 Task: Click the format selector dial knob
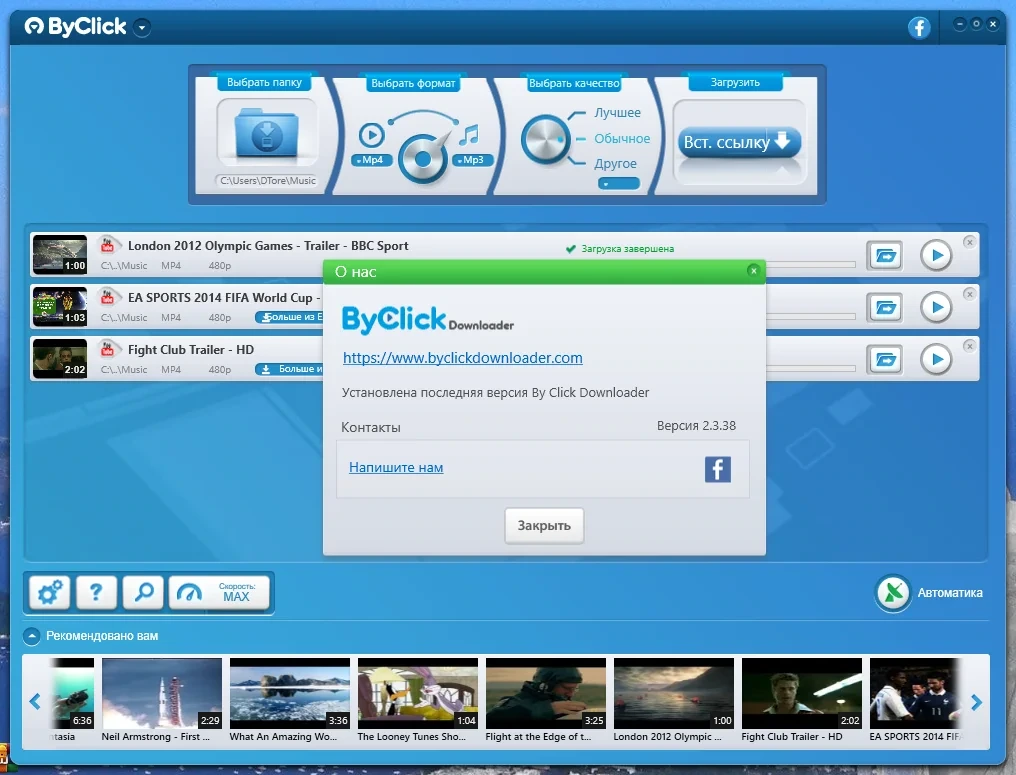[x=422, y=159]
